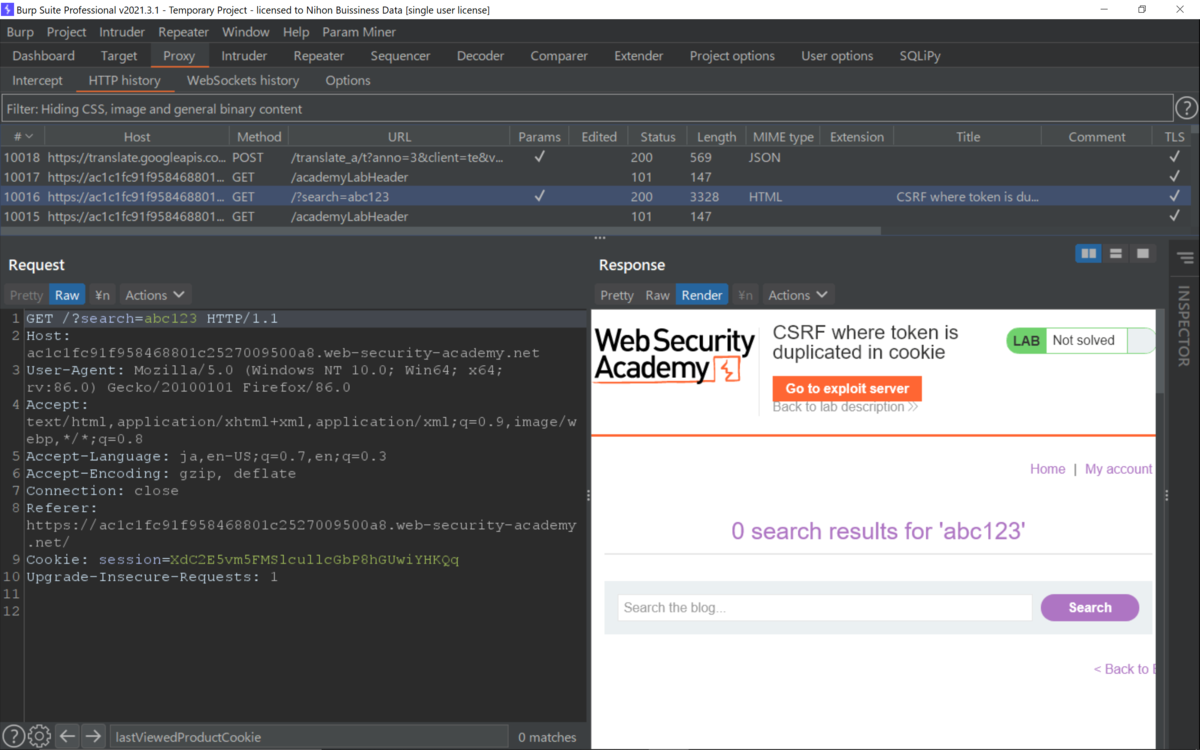The width and height of the screenshot is (1200, 750).
Task: Click the help icon beside search settings gear
Action: pos(14,736)
